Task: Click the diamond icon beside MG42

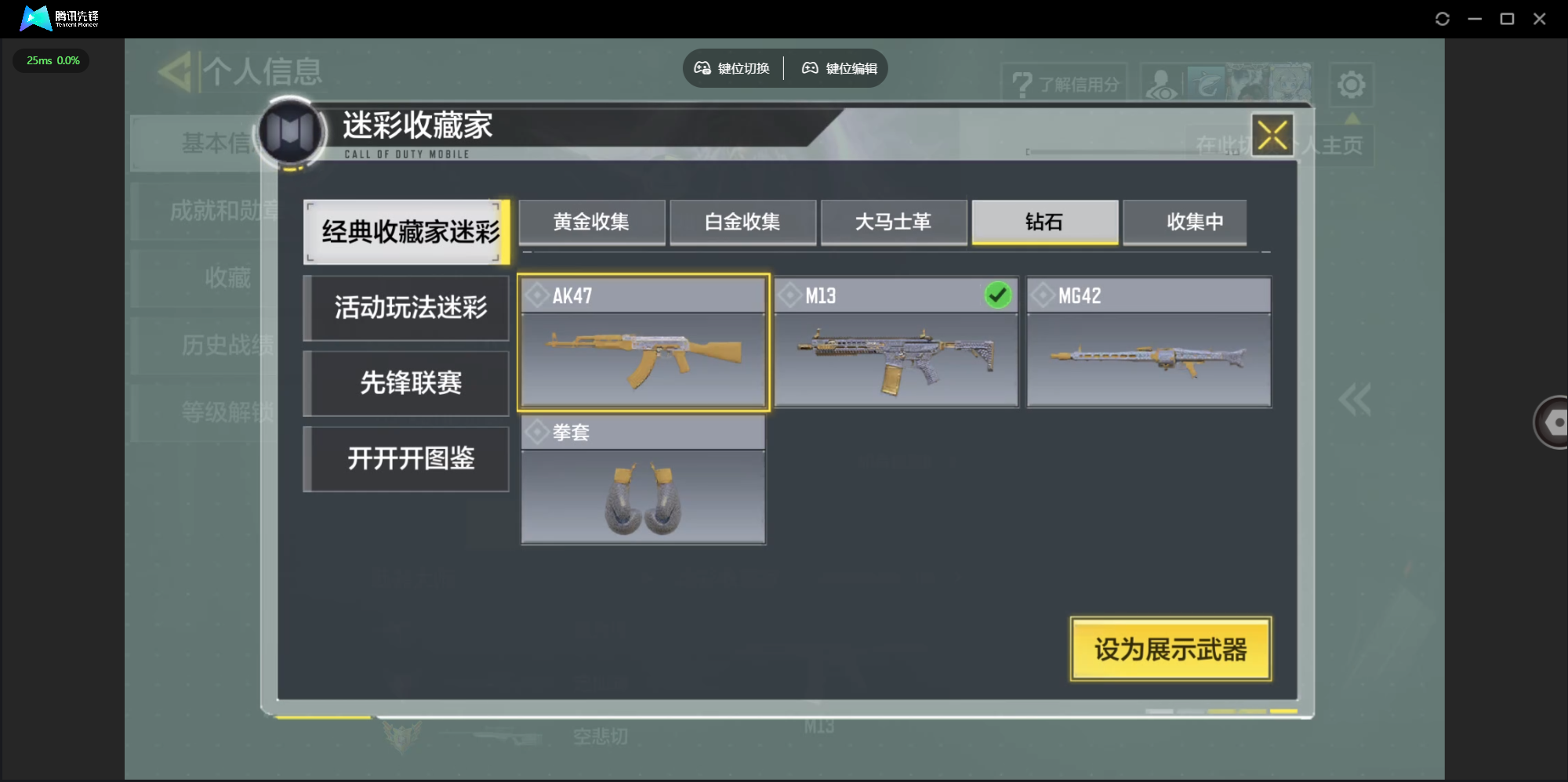Action: [x=1043, y=296]
